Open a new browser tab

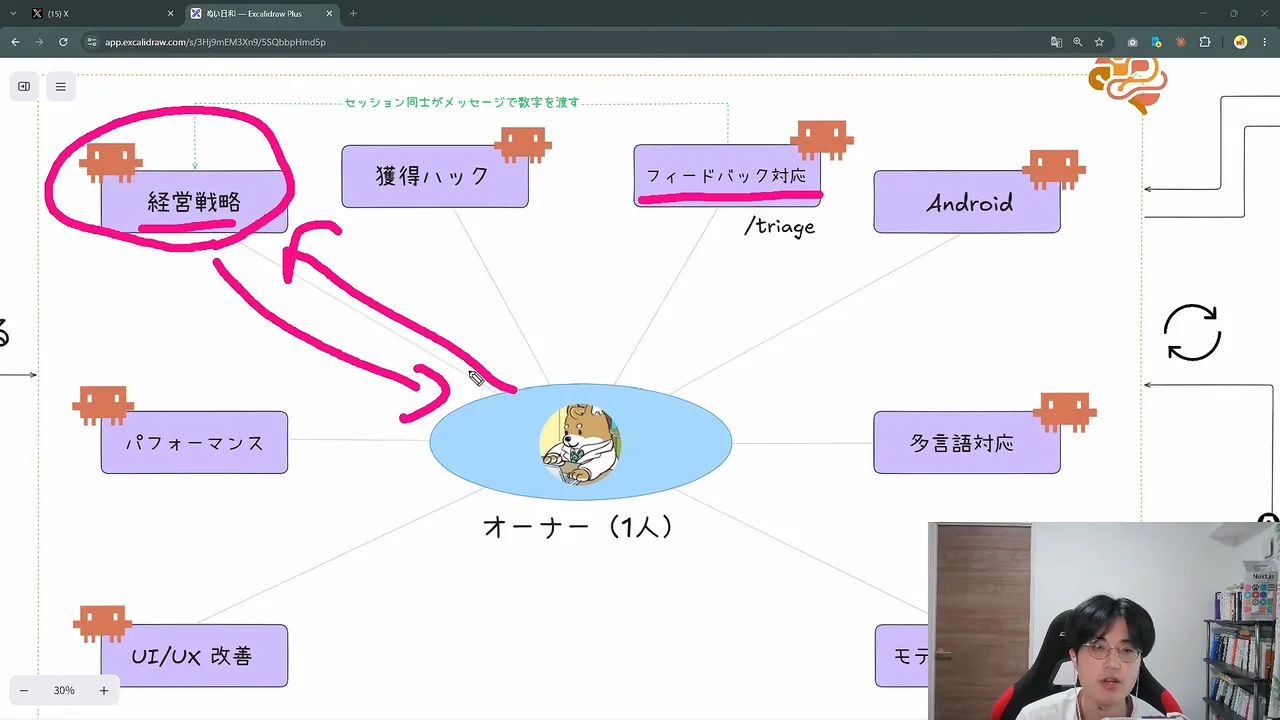point(353,14)
